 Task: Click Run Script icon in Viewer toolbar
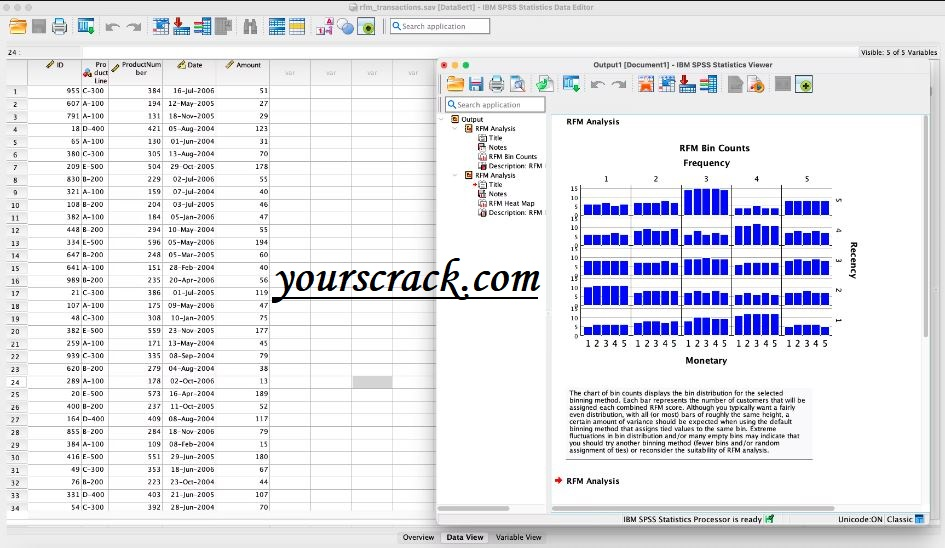click(756, 84)
